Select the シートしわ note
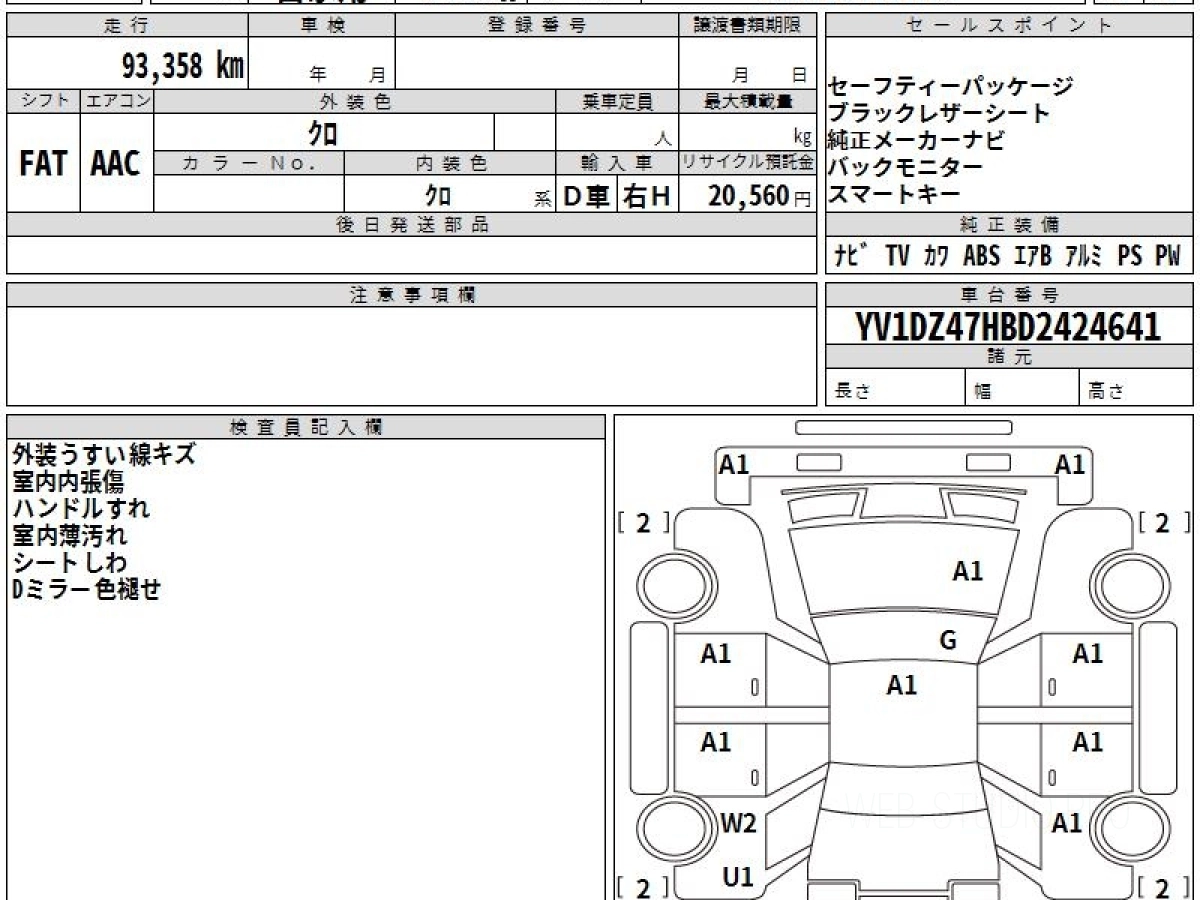The height and width of the screenshot is (900, 1200). pyautogui.click(x=69, y=562)
